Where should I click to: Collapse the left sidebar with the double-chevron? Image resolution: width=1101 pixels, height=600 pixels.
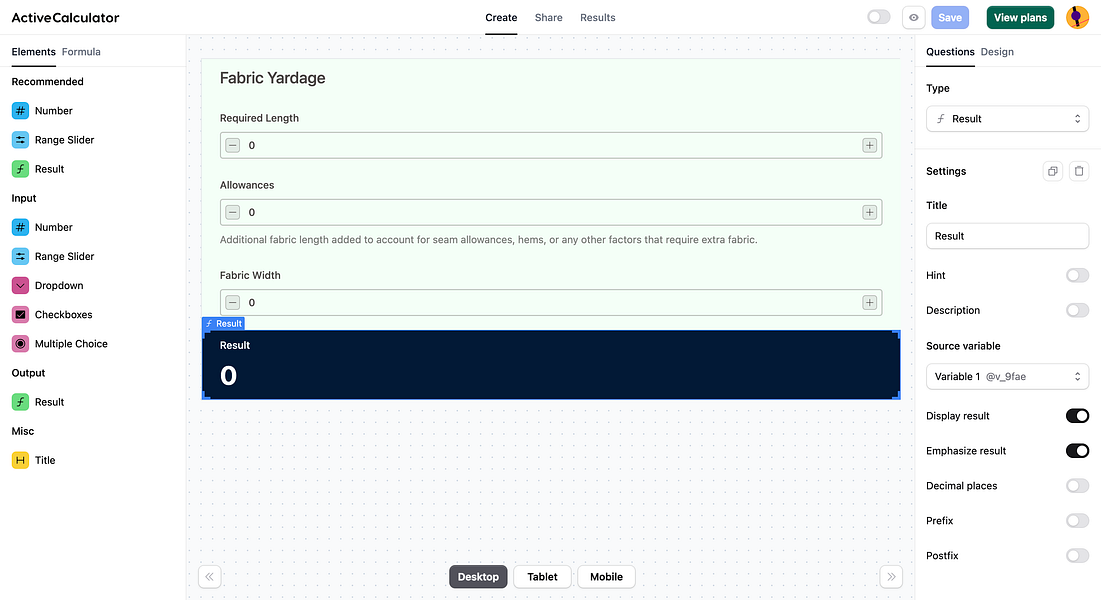pyautogui.click(x=209, y=576)
